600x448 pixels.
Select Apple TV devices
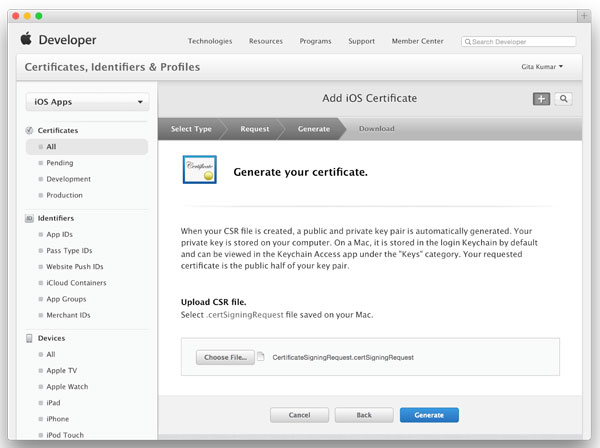click(x=61, y=370)
